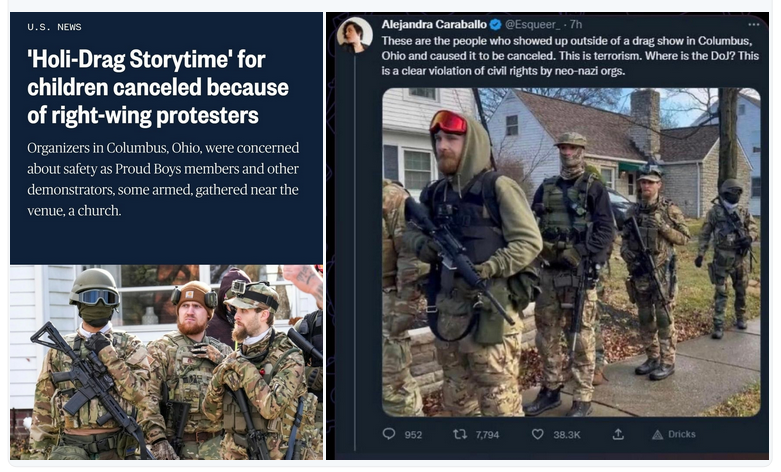Viewport: 781px width, 472px height.
Task: Select the U.S. NEWS section label
Action: tap(54, 27)
